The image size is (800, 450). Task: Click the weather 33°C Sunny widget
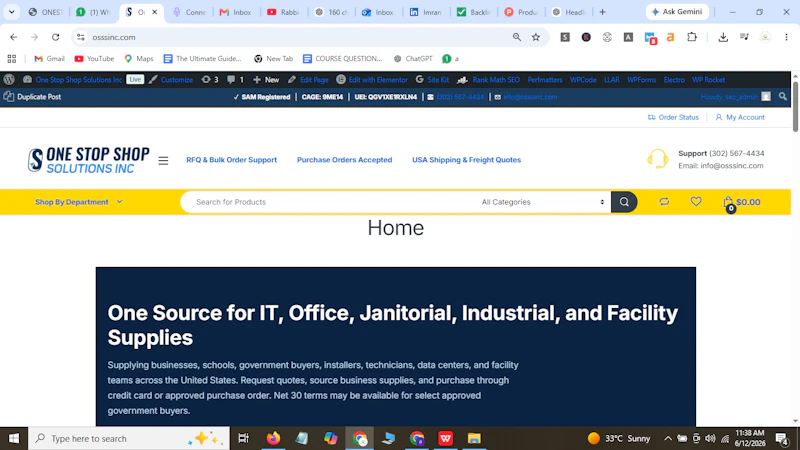coord(619,438)
